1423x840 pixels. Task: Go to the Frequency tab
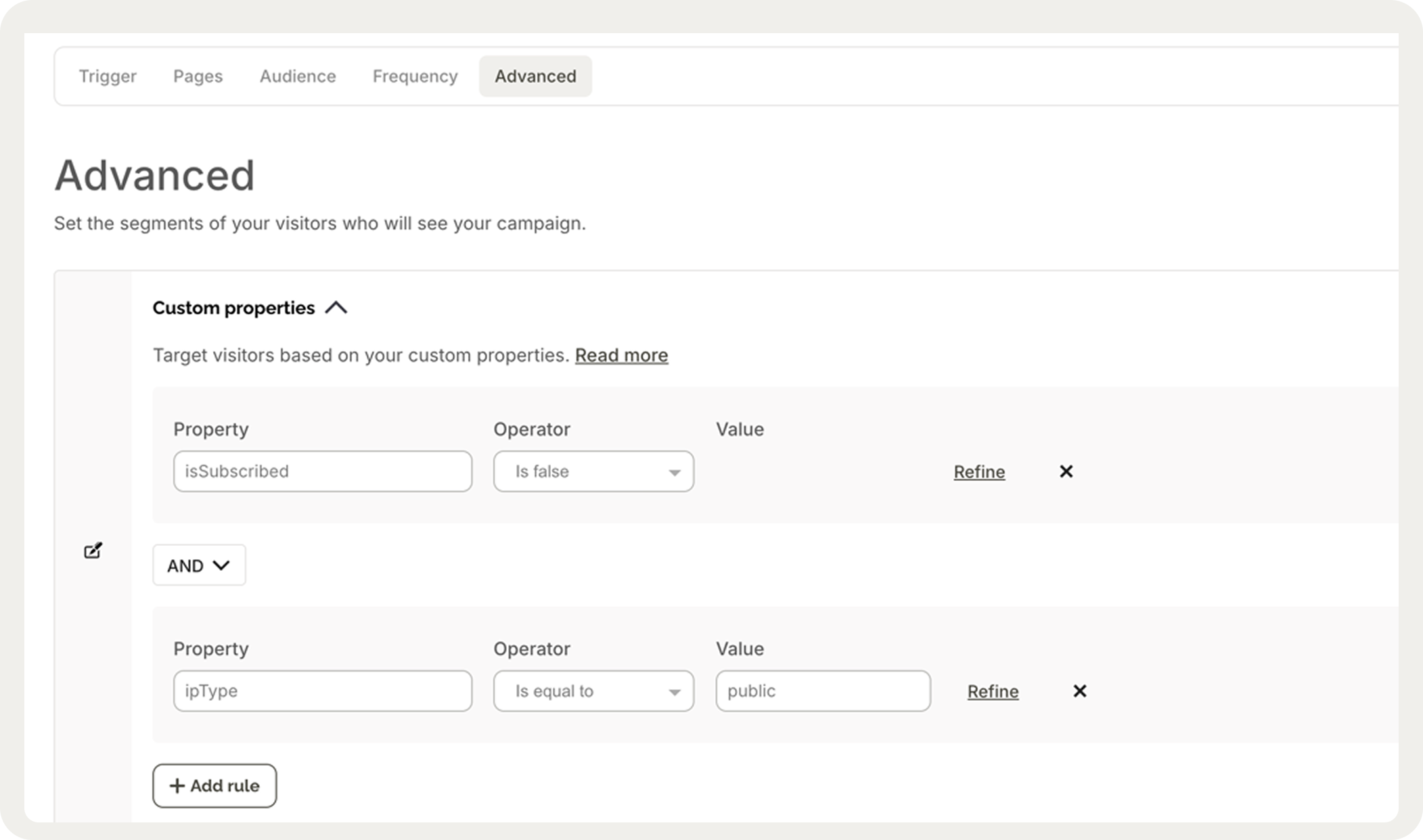[x=415, y=76]
